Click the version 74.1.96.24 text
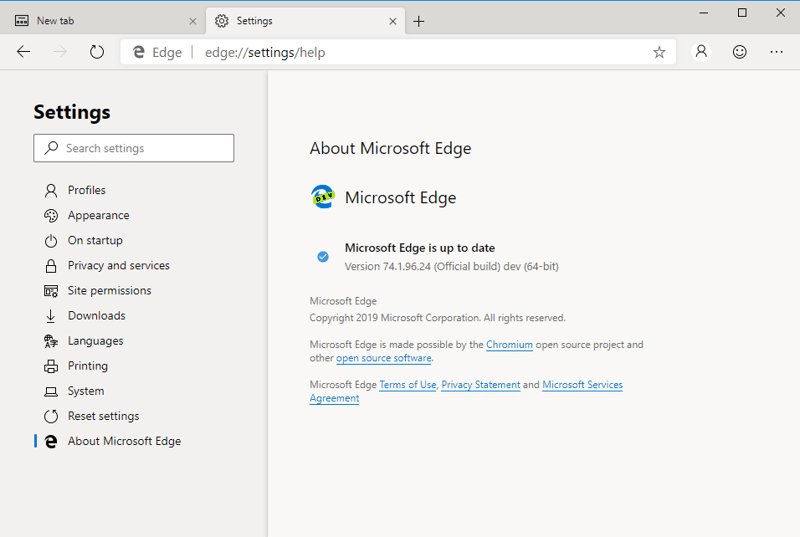The height and width of the screenshot is (537, 800). [x=452, y=266]
